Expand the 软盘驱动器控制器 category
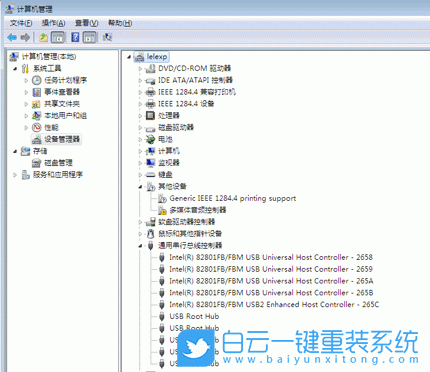Viewport: 430px width, 372px height. click(x=140, y=222)
